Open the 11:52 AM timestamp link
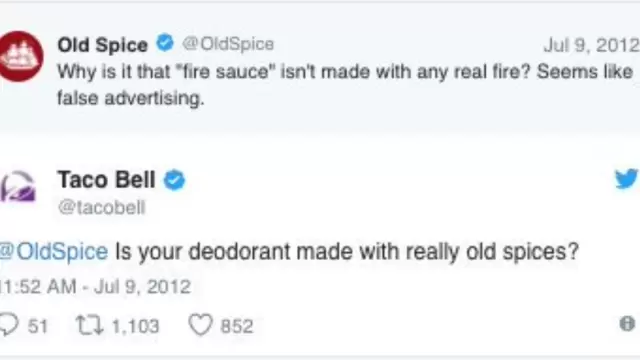 tap(96, 287)
